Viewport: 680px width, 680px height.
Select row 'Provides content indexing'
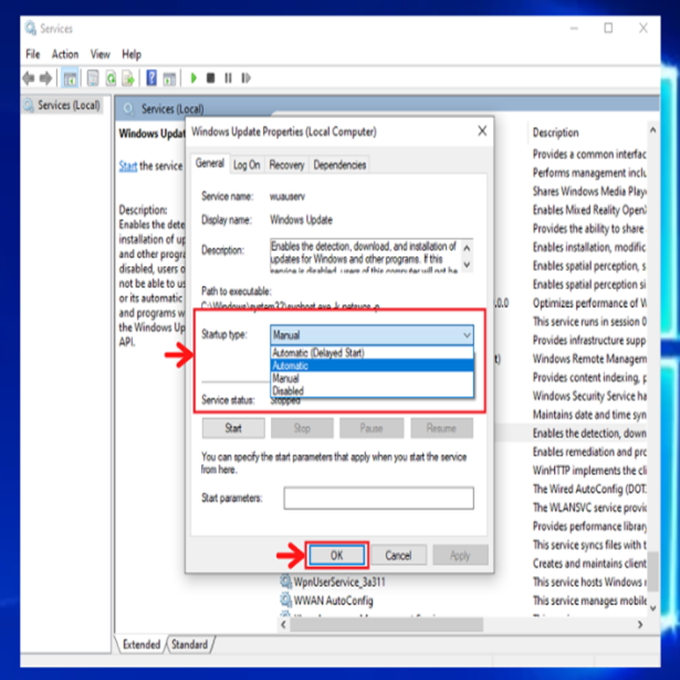coord(589,377)
